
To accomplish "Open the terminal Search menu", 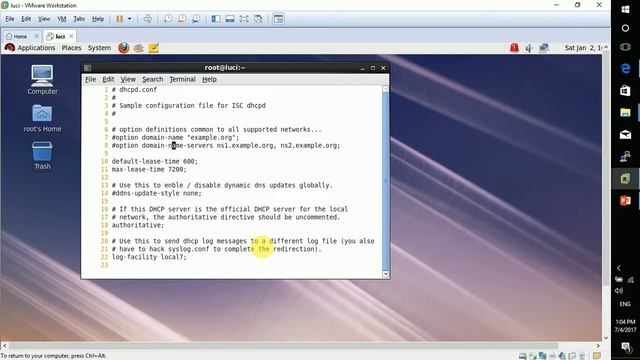I will click(x=152, y=79).
